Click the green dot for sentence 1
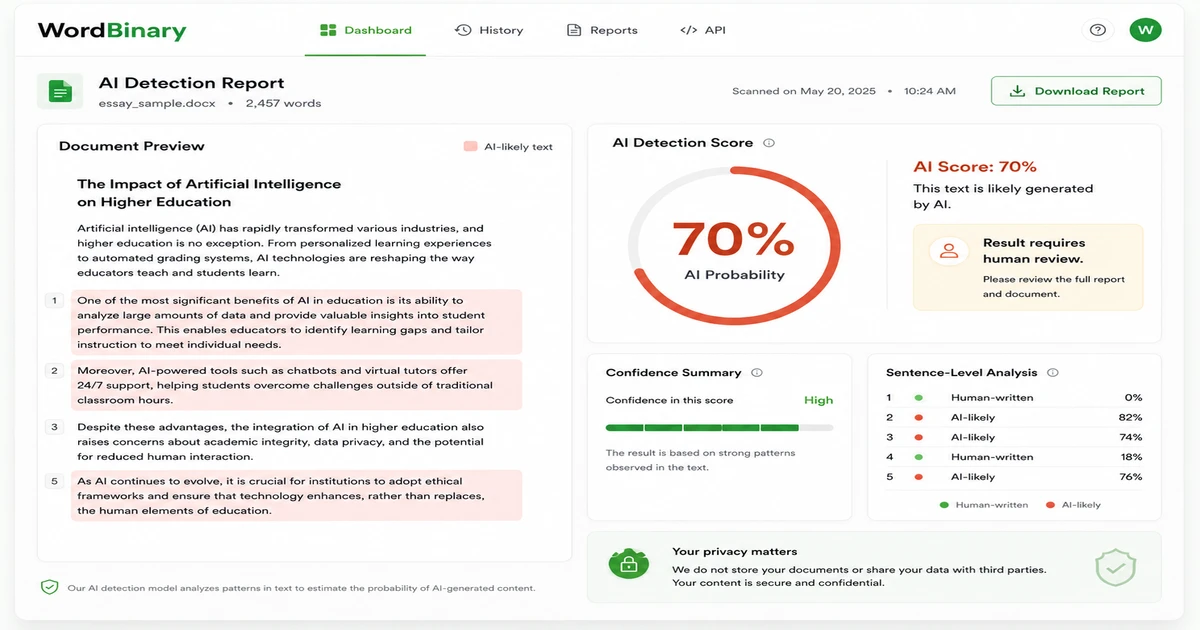 click(x=918, y=397)
